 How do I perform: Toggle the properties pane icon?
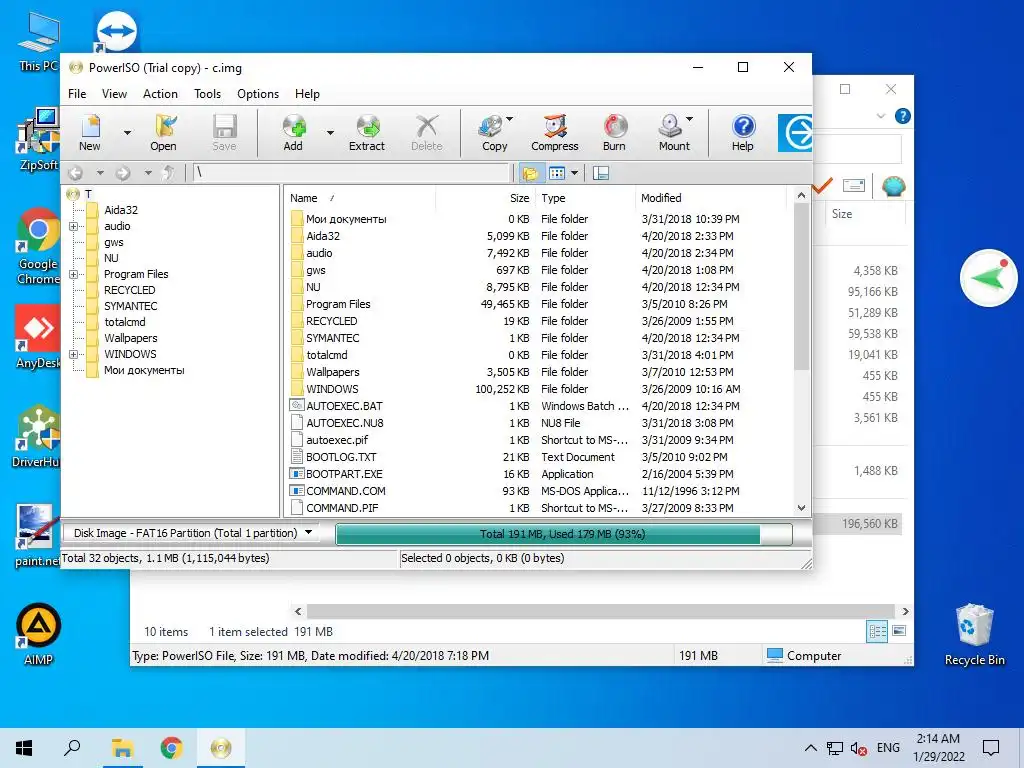coord(601,173)
